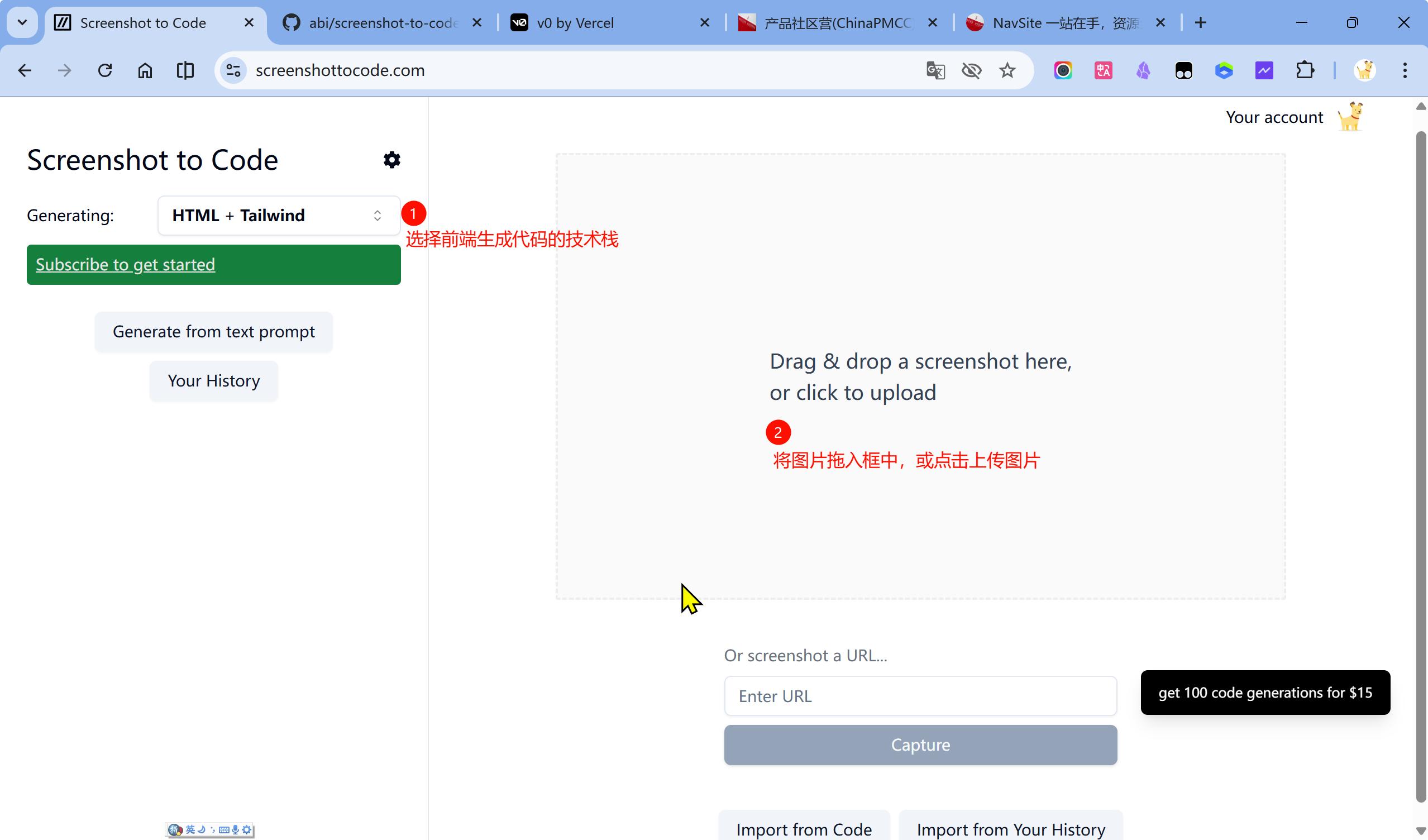Click the page's vertical scrollbar
This screenshot has height=840, width=1428.
pos(1420,465)
